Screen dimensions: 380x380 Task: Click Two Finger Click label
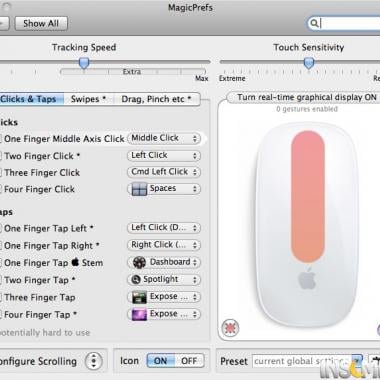(x=42, y=156)
